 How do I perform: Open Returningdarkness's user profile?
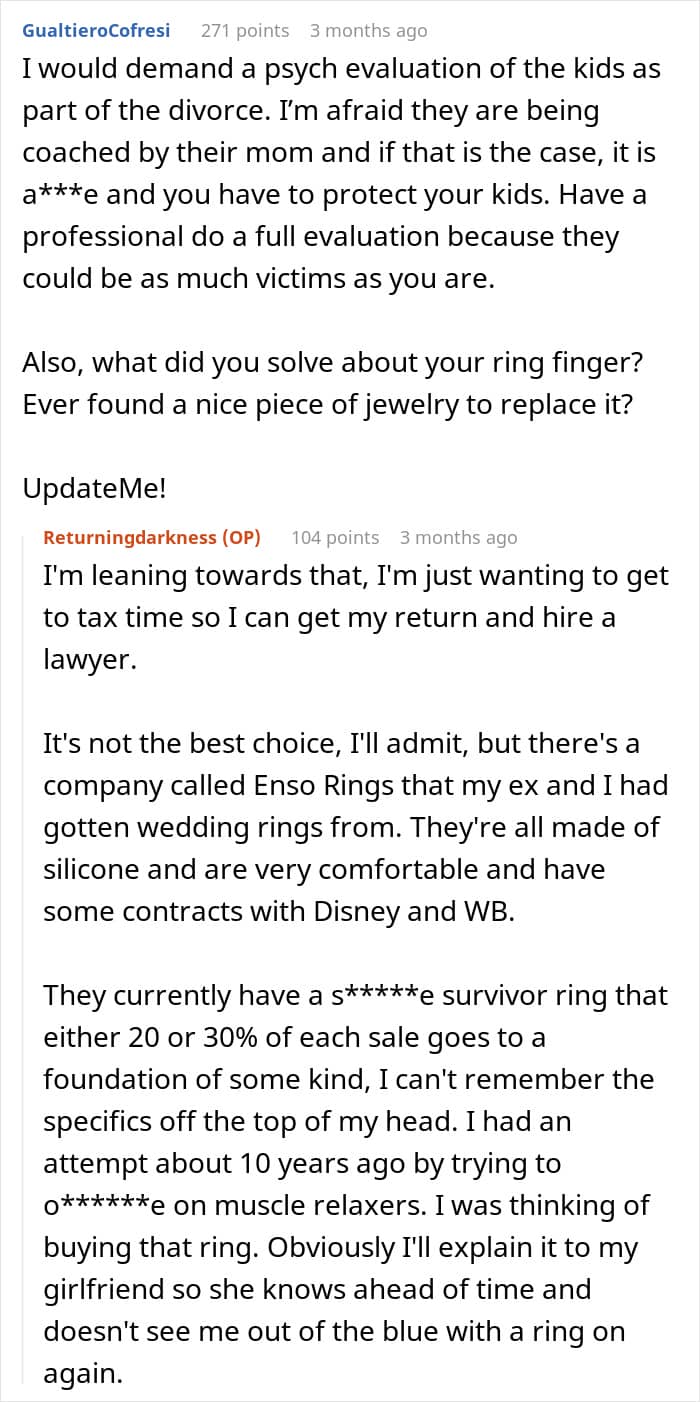pos(130,537)
